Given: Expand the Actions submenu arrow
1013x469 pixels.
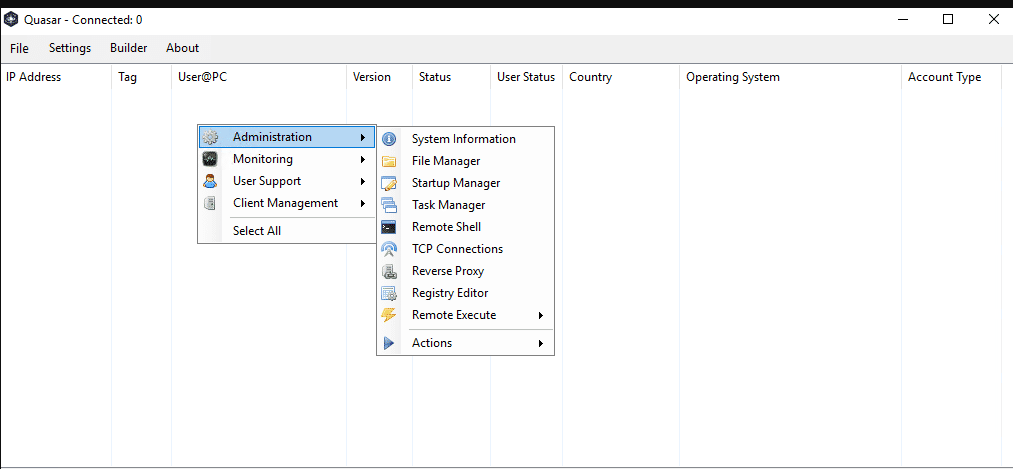Looking at the screenshot, I should click(x=541, y=343).
